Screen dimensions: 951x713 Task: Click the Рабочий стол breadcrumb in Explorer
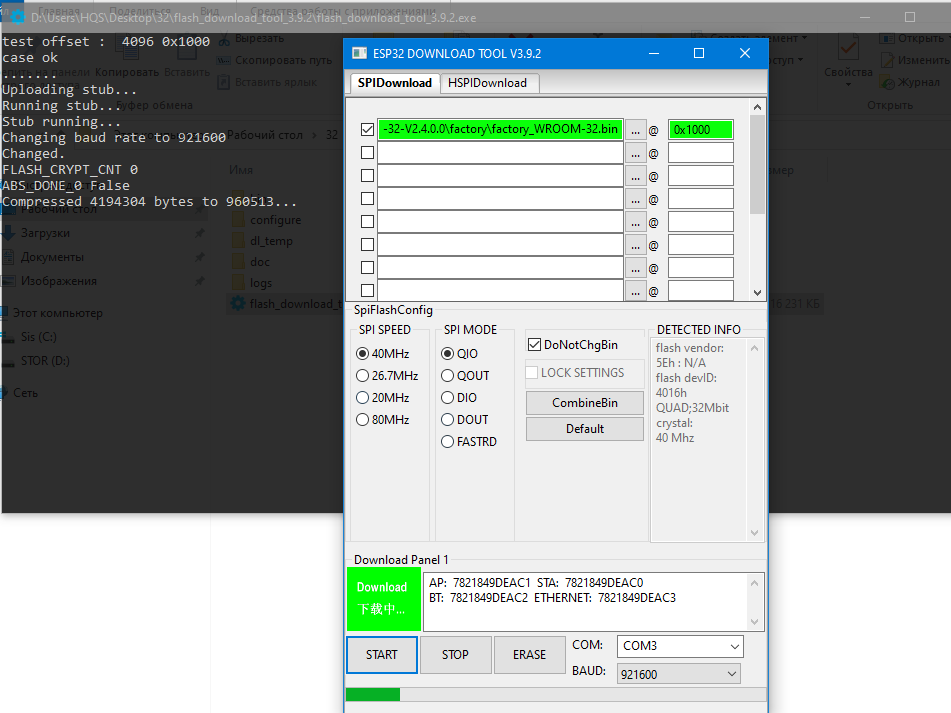coord(265,135)
